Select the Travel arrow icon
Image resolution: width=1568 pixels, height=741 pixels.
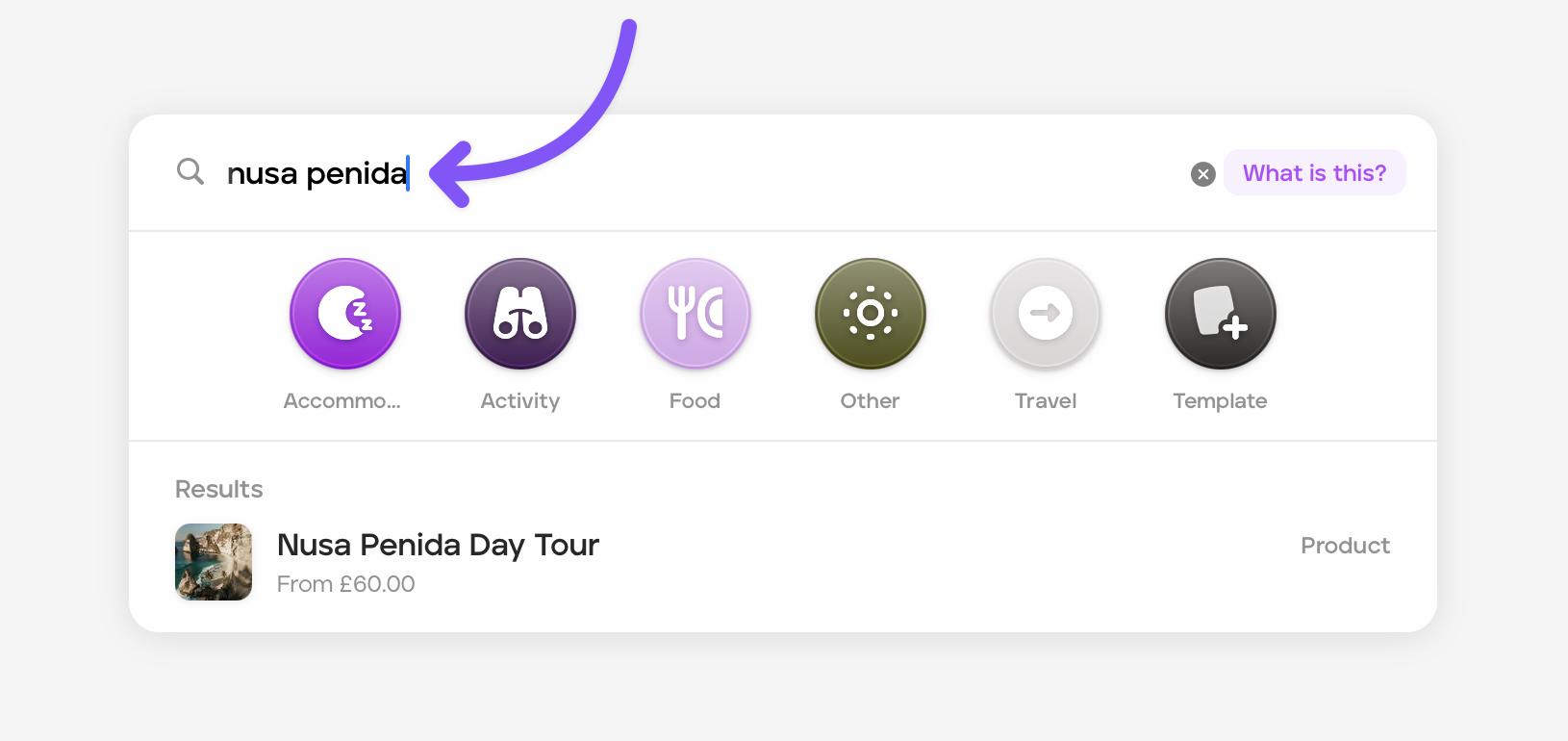tap(1046, 314)
